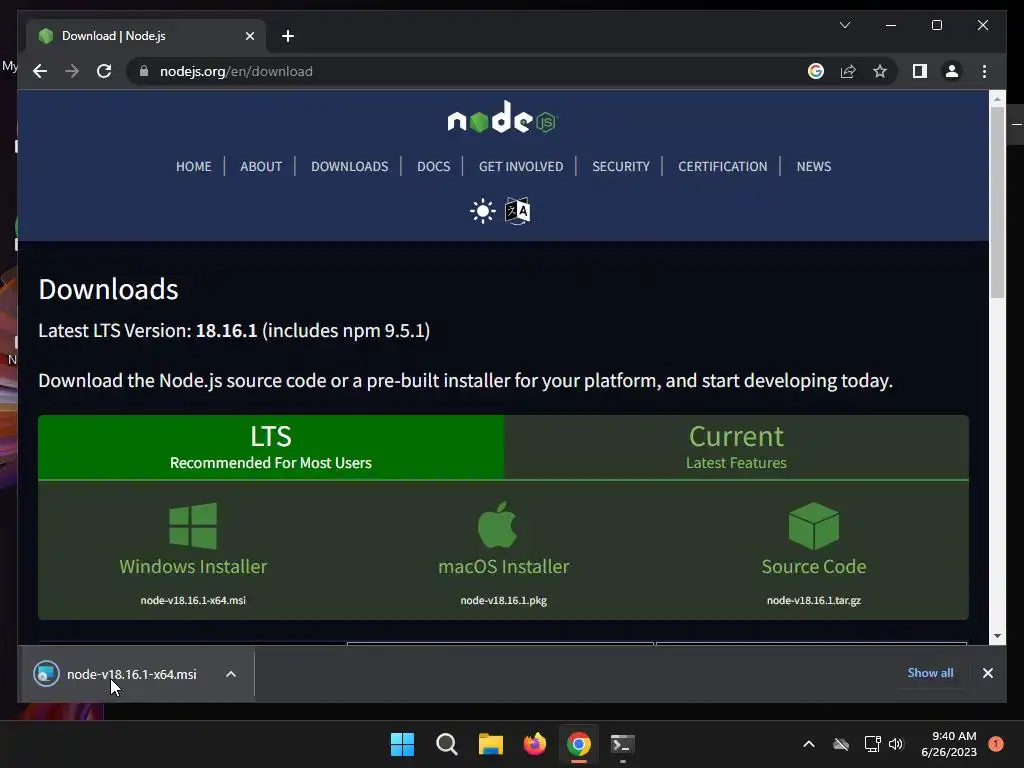
Task: Share this page using the share icon
Action: tap(848, 71)
